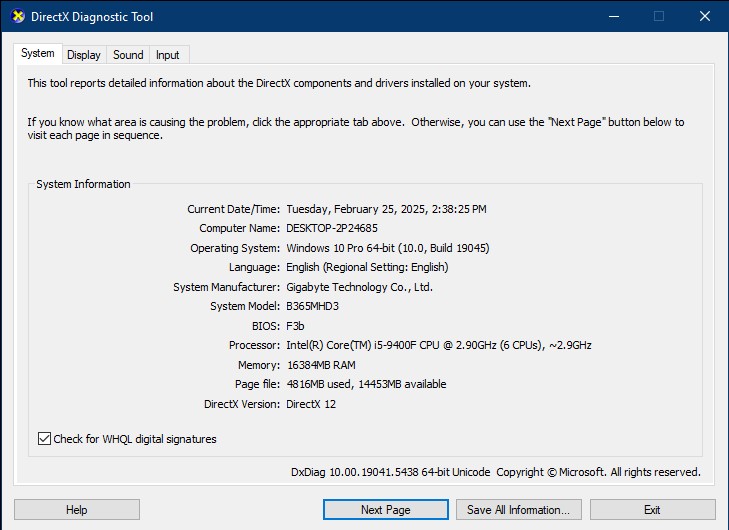This screenshot has width=729, height=530.
Task: Click the Page file usage value
Action: pyautogui.click(x=366, y=384)
